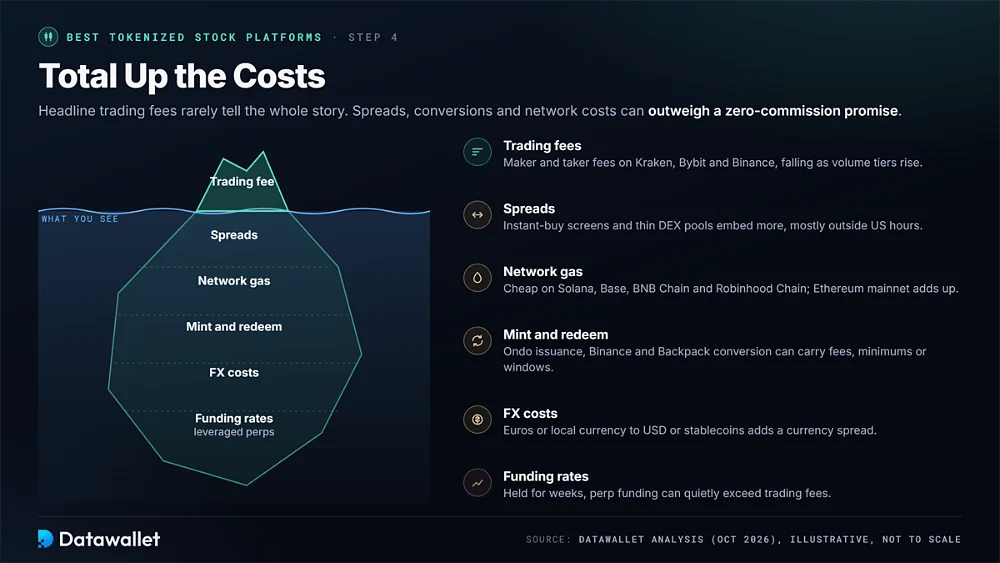Image resolution: width=1000 pixels, height=563 pixels.
Task: Click the 'STEP 4' label
Action: click(x=373, y=37)
